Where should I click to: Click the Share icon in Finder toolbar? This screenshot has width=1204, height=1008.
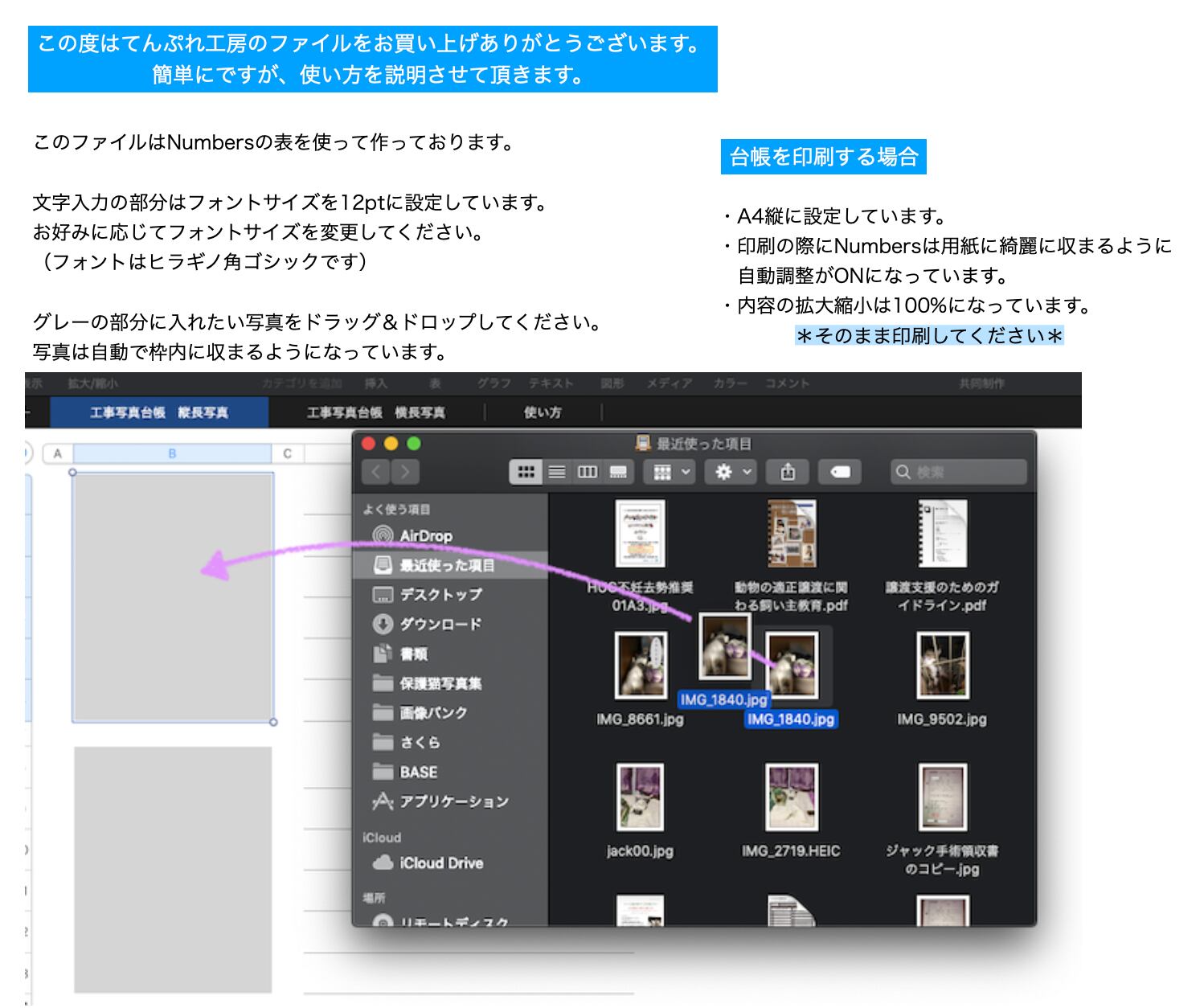(788, 472)
